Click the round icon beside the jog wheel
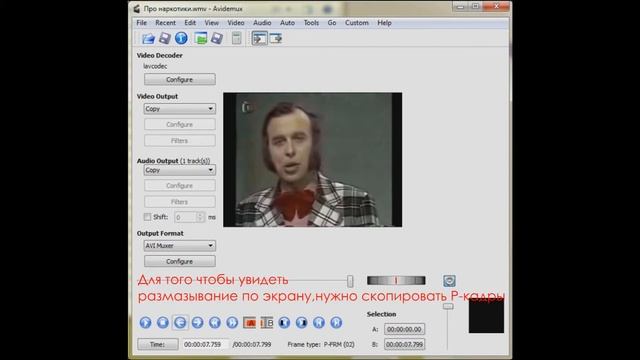This screenshot has width=640, height=360. pyautogui.click(x=449, y=281)
